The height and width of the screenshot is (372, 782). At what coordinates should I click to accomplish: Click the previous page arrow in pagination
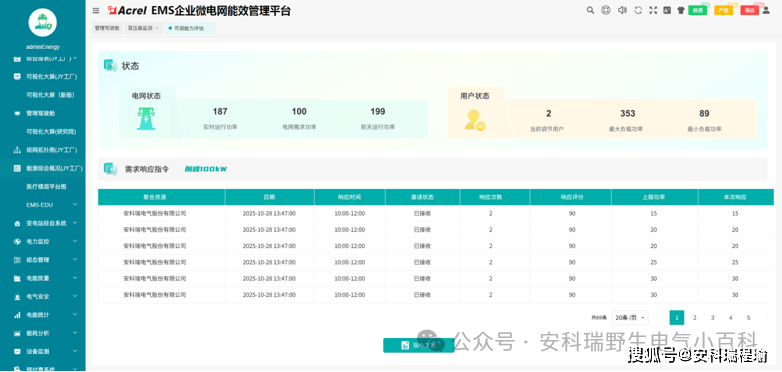659,318
